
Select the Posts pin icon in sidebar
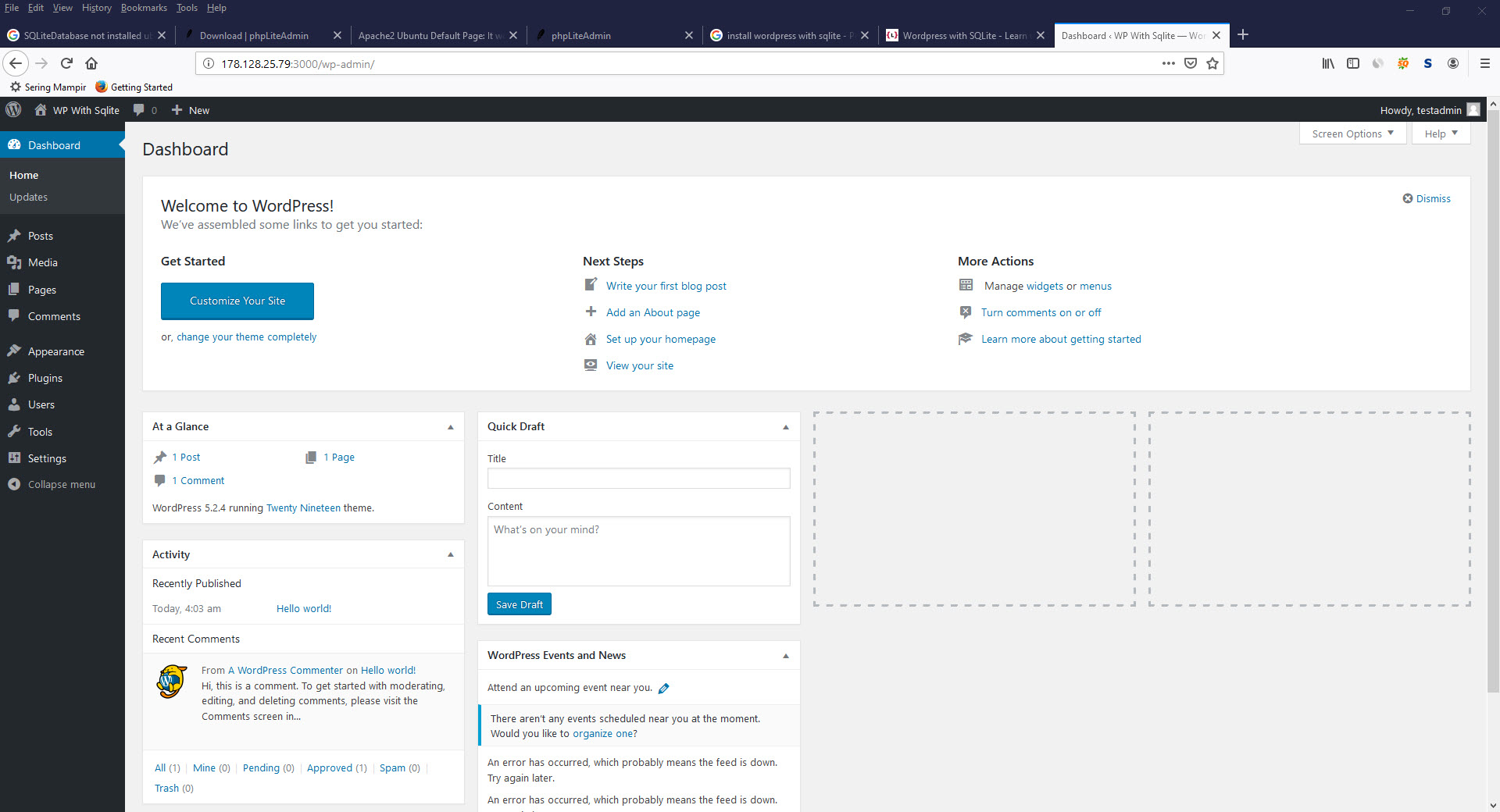point(15,235)
